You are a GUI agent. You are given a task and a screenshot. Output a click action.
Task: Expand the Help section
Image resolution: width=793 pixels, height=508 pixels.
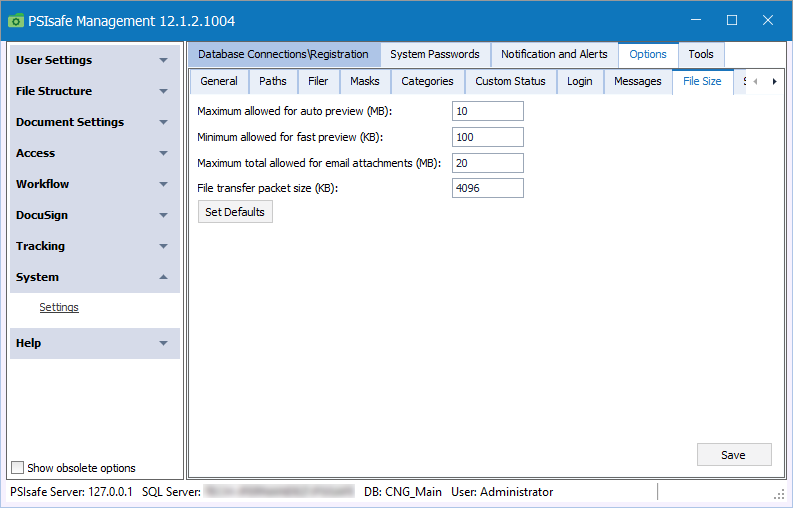[x=95, y=343]
